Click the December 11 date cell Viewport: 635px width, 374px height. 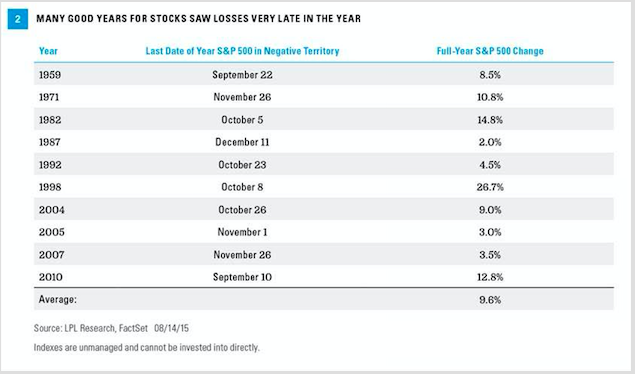[x=242, y=142]
